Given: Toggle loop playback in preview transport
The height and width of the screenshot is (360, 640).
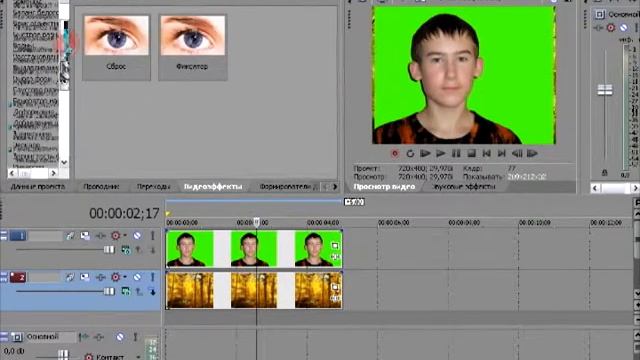Looking at the screenshot, I should [410, 153].
